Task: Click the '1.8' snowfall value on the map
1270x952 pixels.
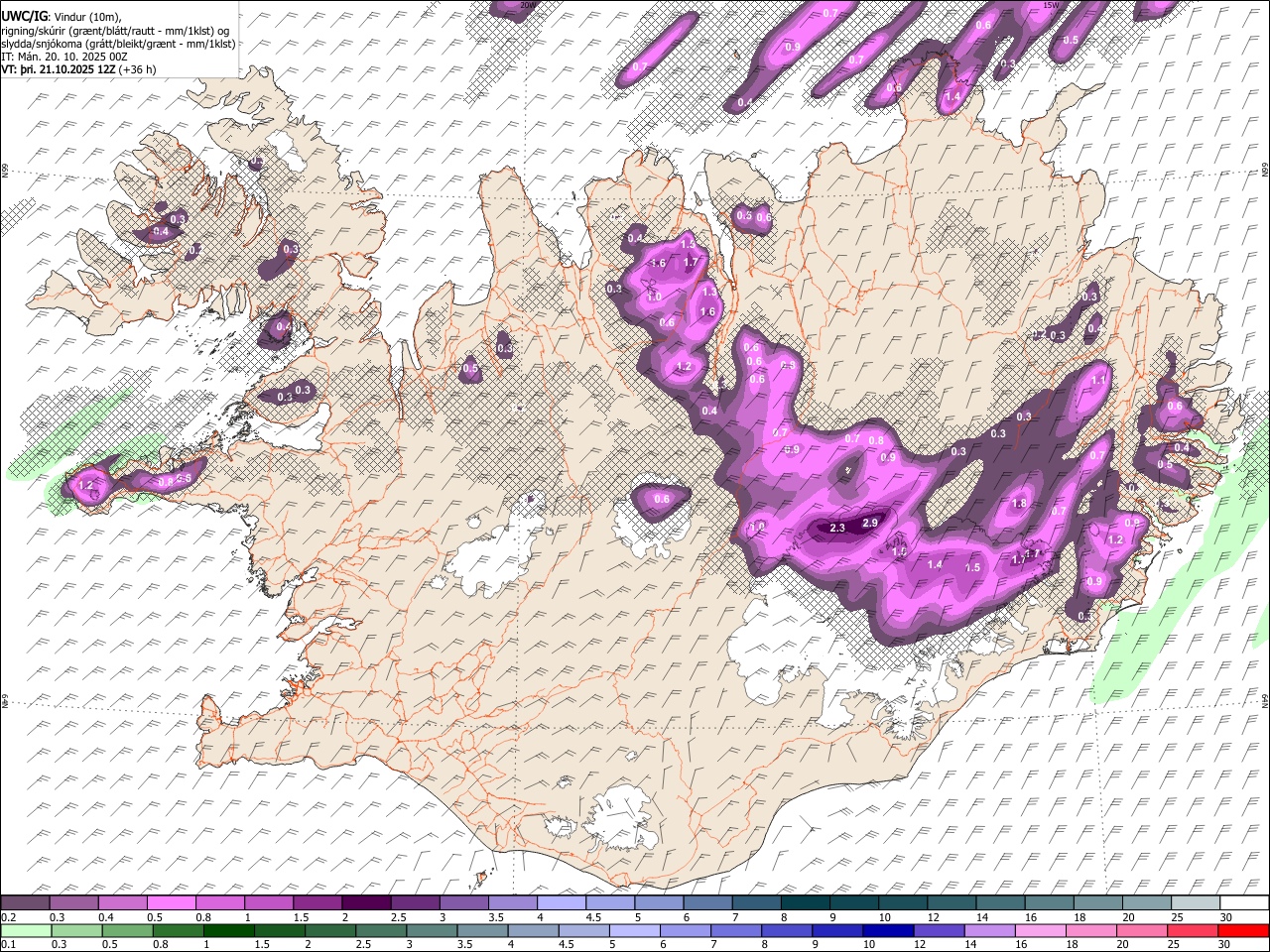Action: [1019, 504]
